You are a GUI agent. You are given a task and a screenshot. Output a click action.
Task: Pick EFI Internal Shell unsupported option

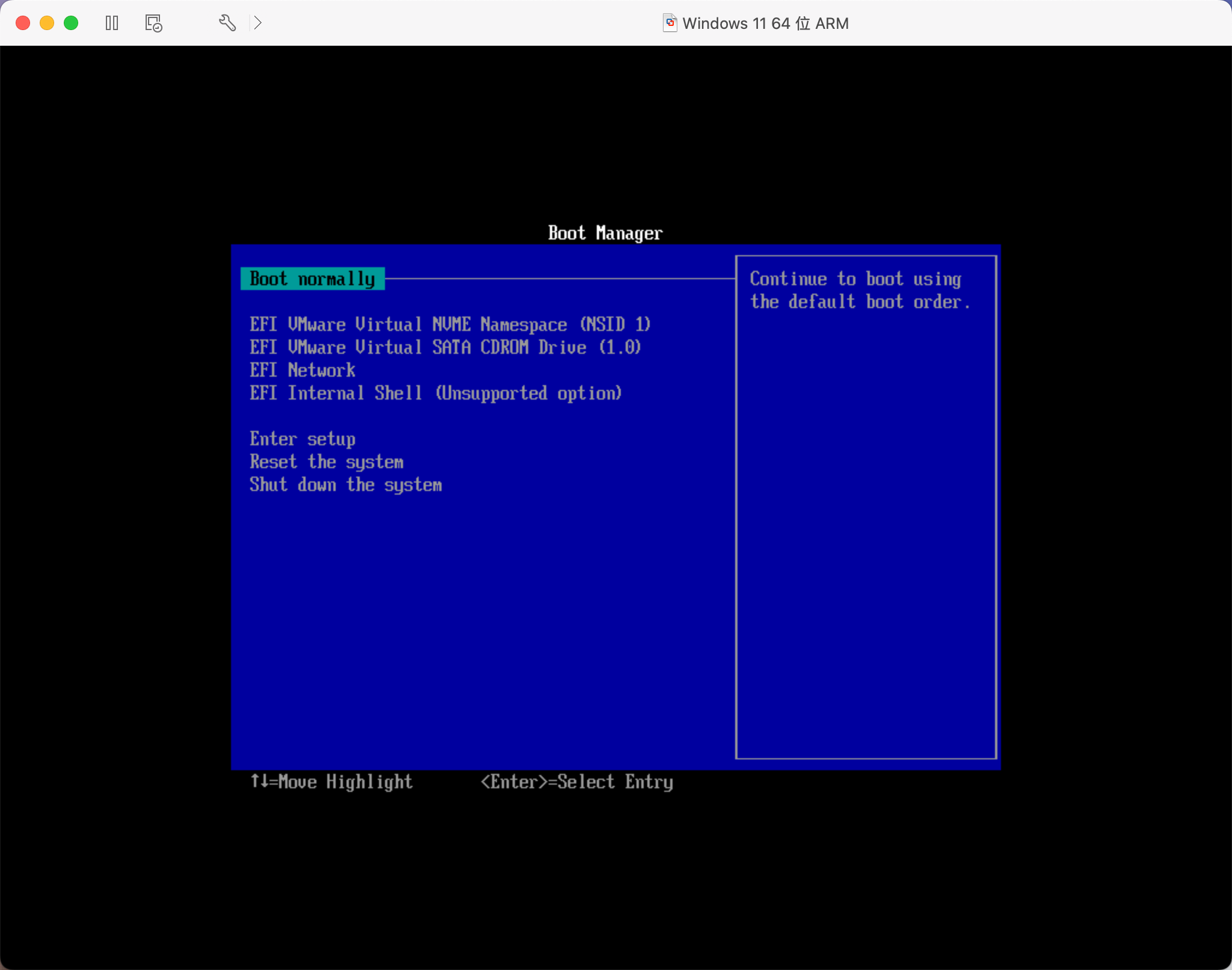point(436,394)
